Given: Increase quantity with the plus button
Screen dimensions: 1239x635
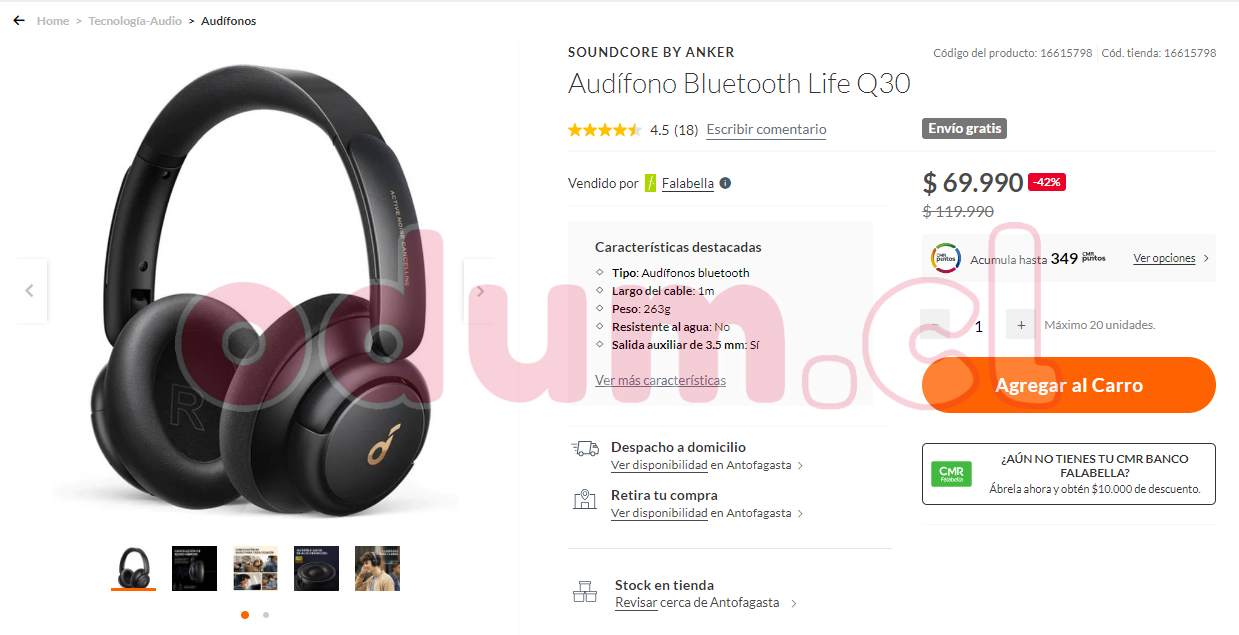Looking at the screenshot, I should pyautogui.click(x=1021, y=325).
